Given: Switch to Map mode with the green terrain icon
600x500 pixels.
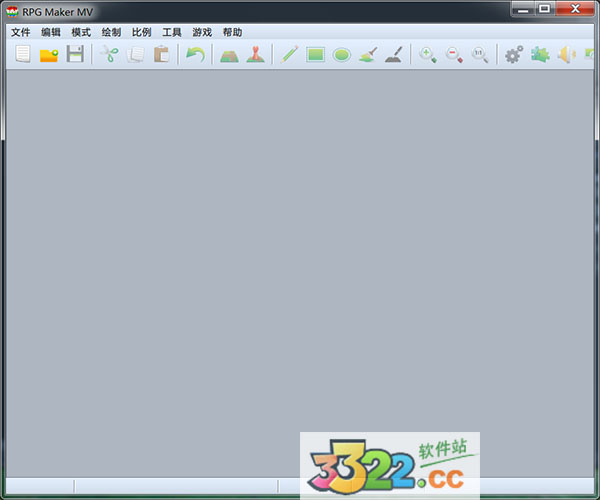Looking at the screenshot, I should click(x=229, y=56).
